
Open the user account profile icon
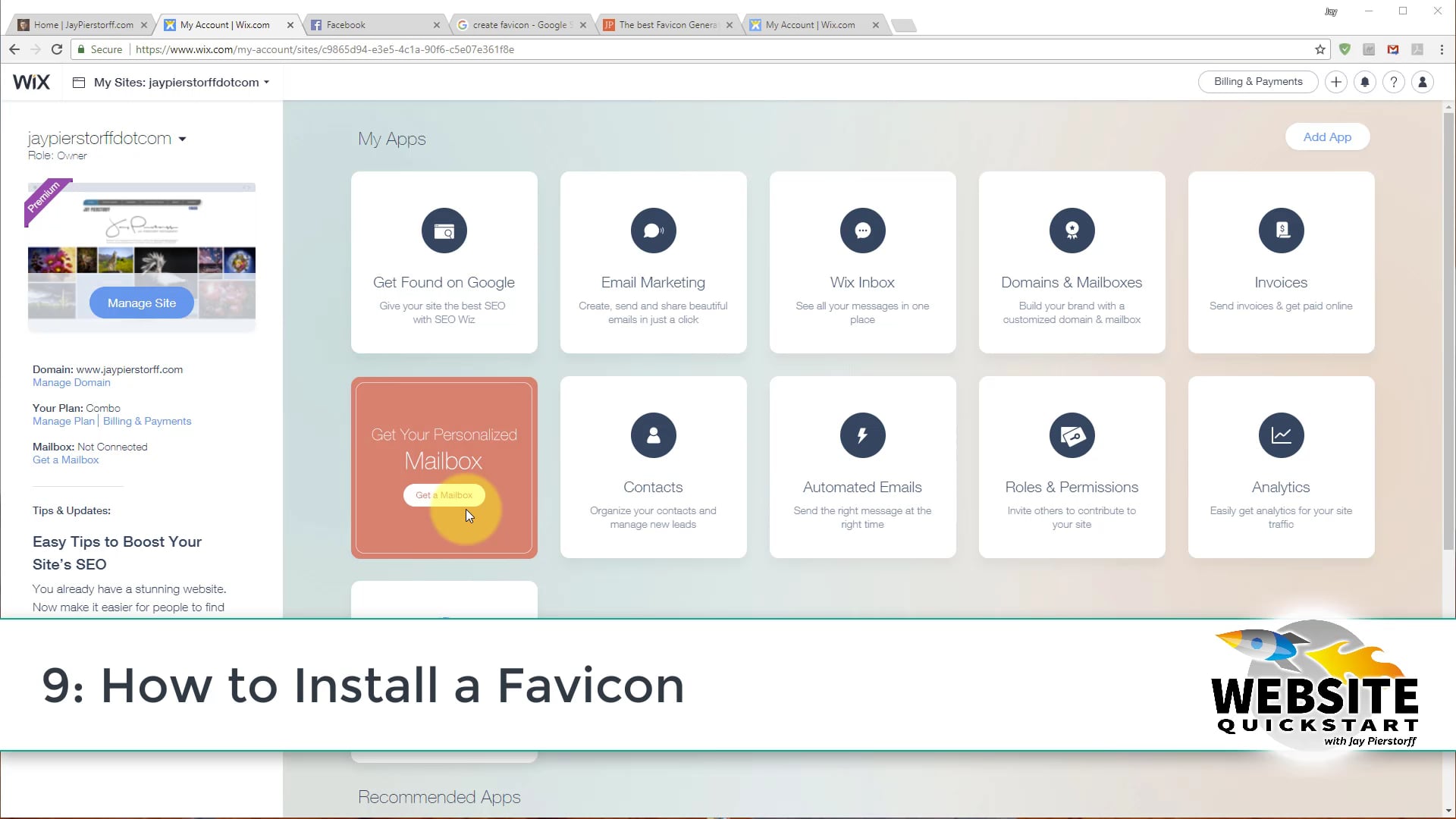(x=1423, y=82)
